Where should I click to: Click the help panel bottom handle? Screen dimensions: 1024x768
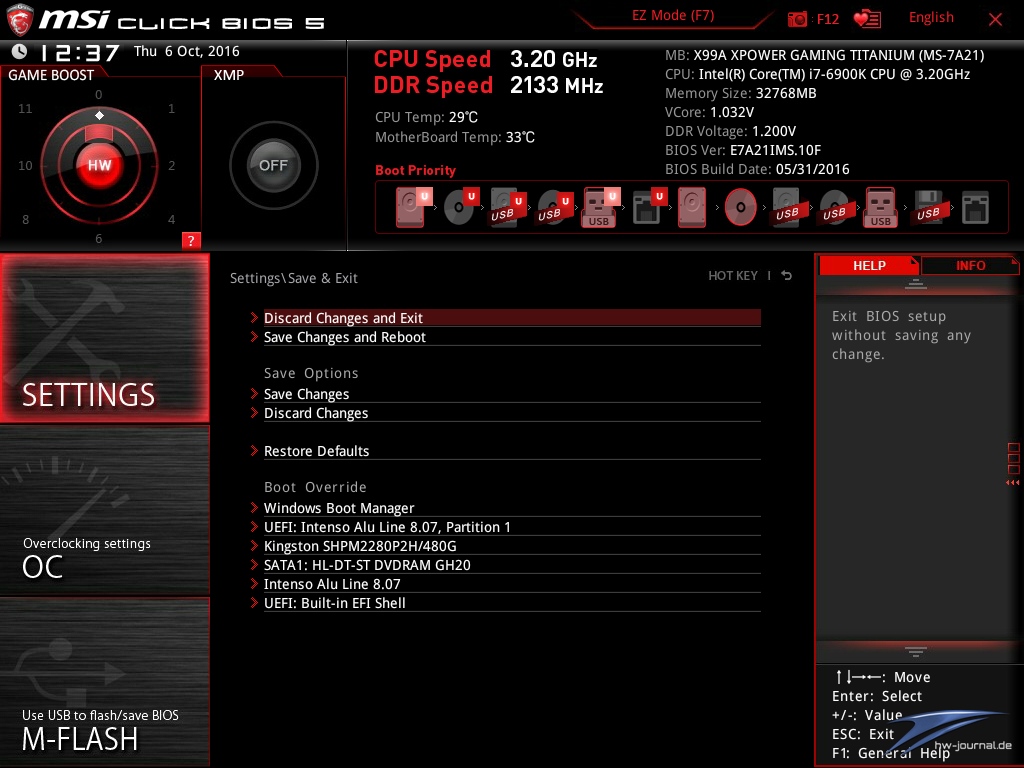[x=916, y=651]
